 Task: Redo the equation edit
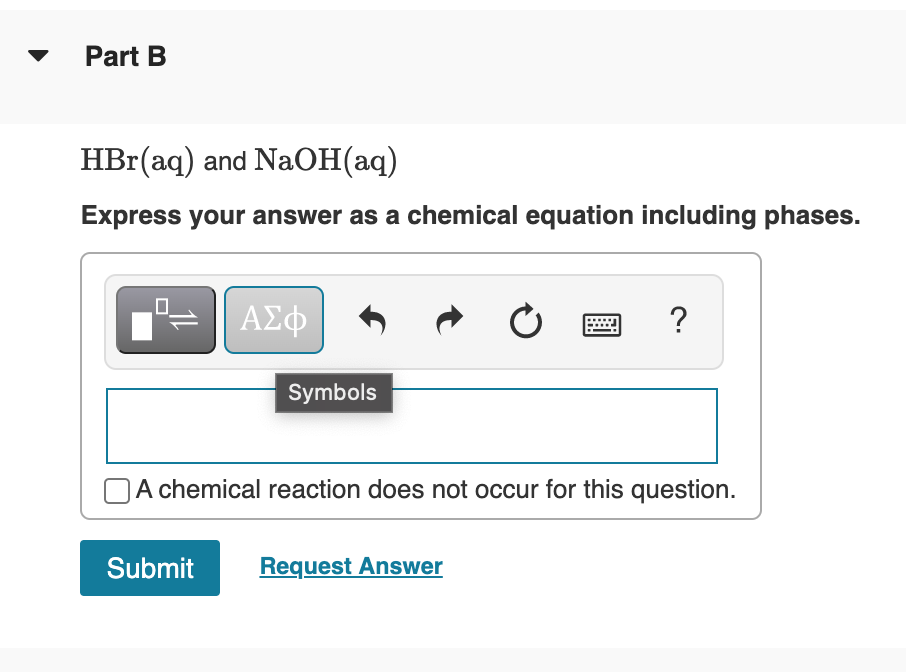[x=447, y=321]
